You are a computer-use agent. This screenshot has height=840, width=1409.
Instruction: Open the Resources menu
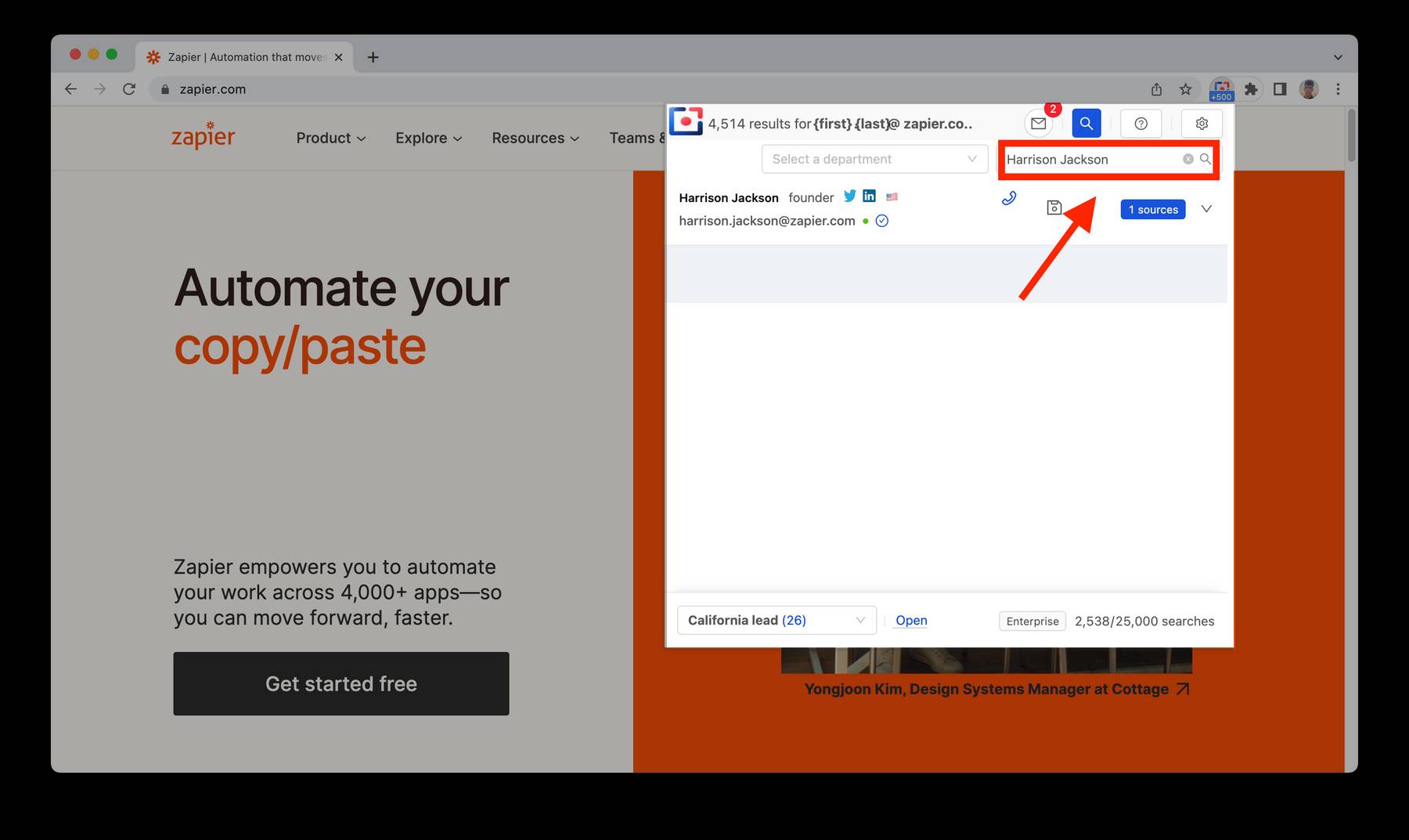point(535,138)
